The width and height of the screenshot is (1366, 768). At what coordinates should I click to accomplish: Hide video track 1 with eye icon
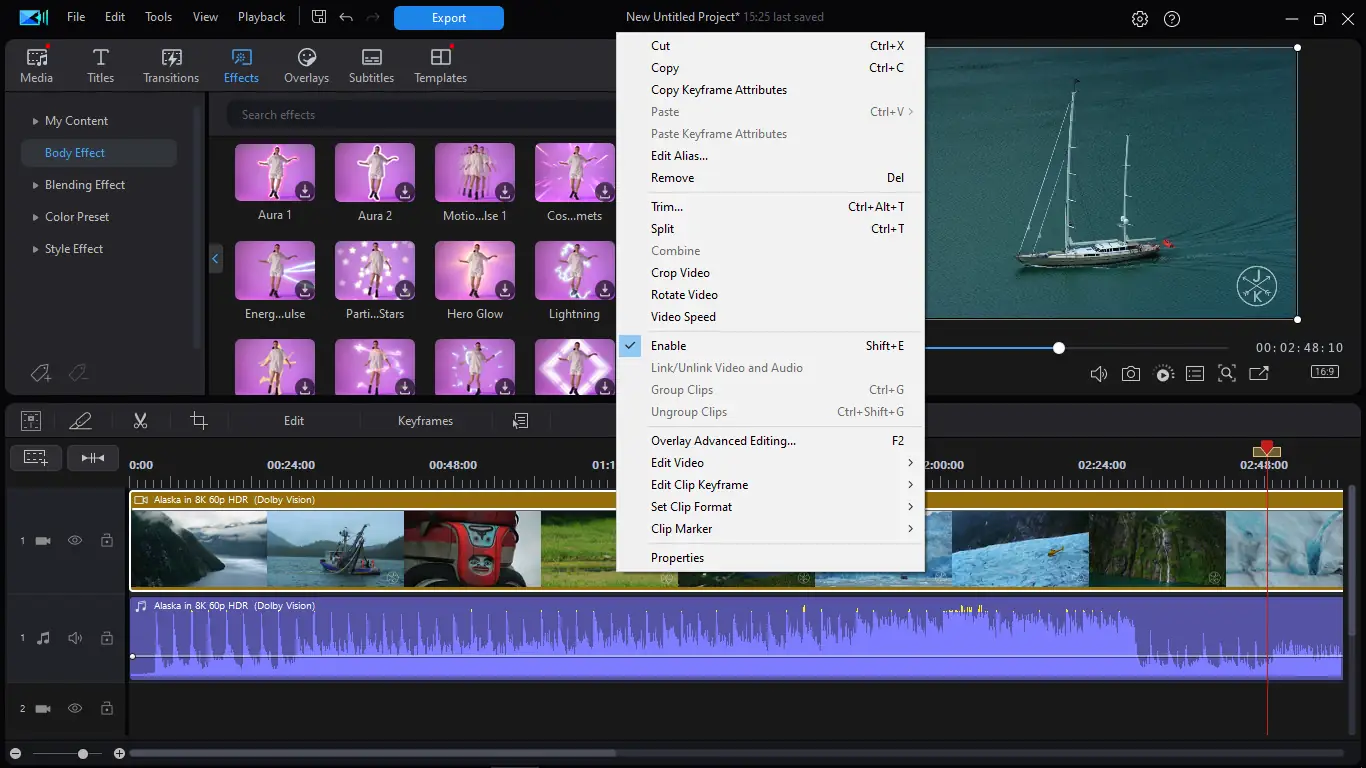(x=75, y=540)
